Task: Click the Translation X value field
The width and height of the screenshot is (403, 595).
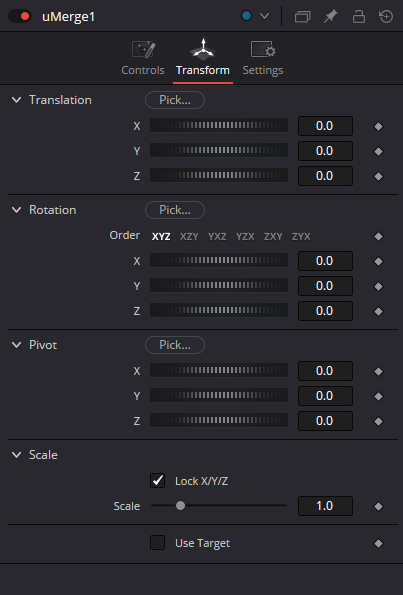Action: click(325, 126)
